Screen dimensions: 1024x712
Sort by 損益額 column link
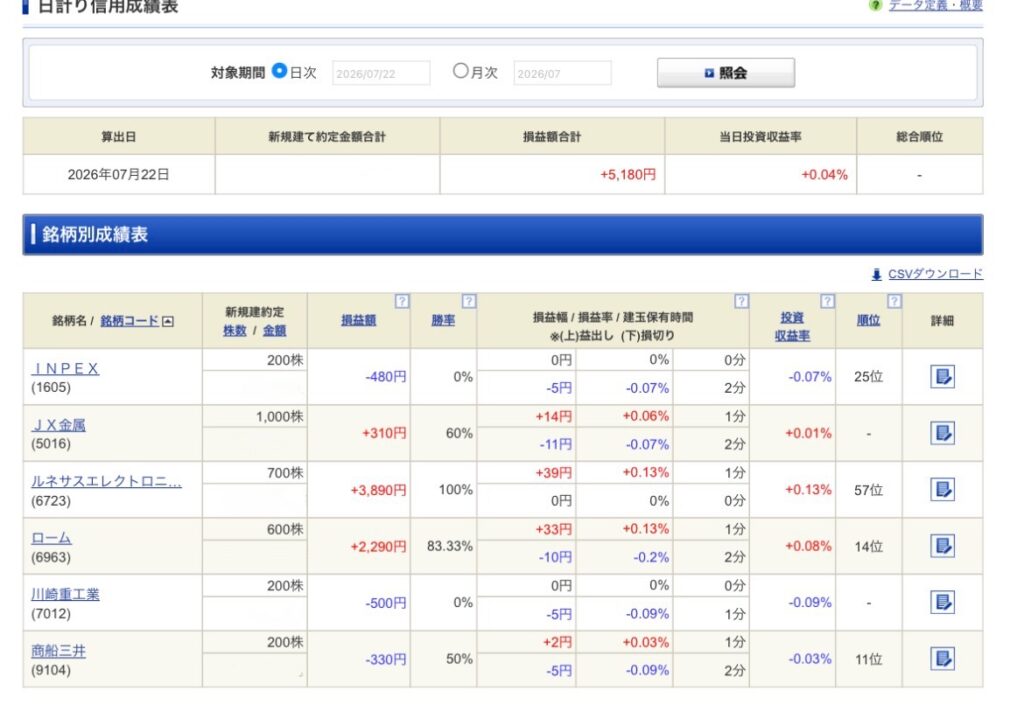[359, 320]
